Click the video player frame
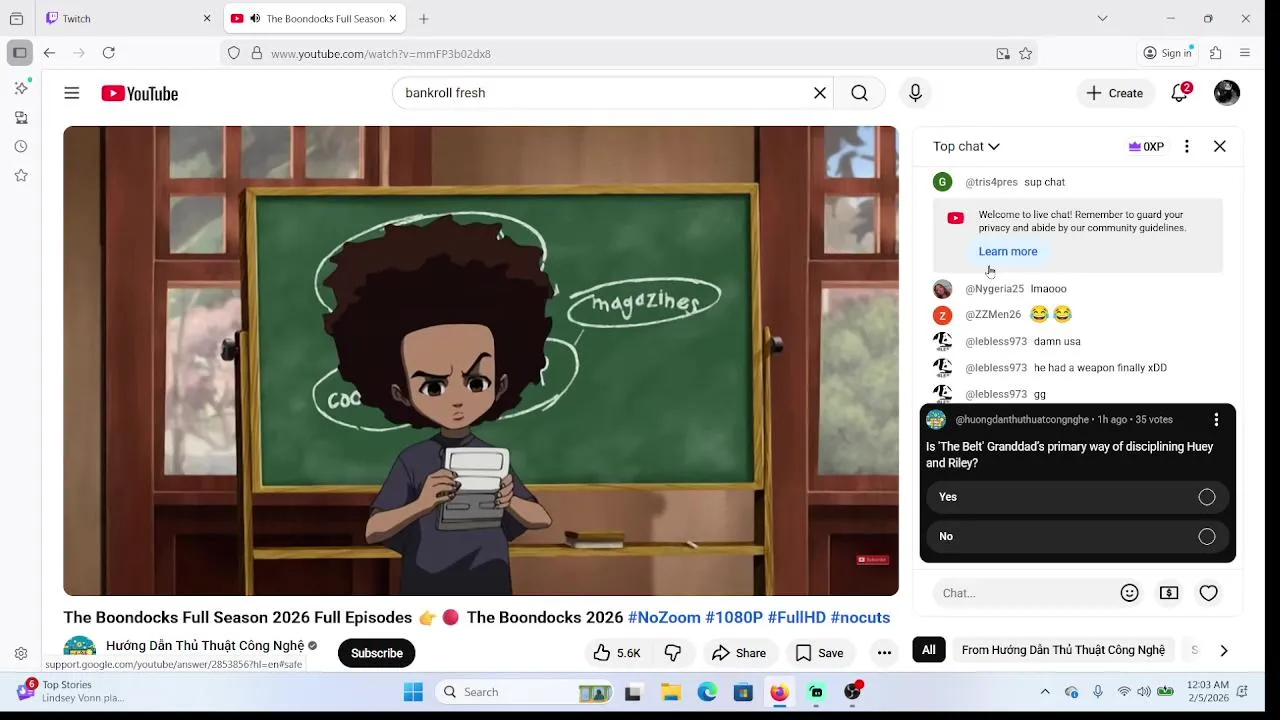The width and height of the screenshot is (1280, 720). click(x=481, y=361)
